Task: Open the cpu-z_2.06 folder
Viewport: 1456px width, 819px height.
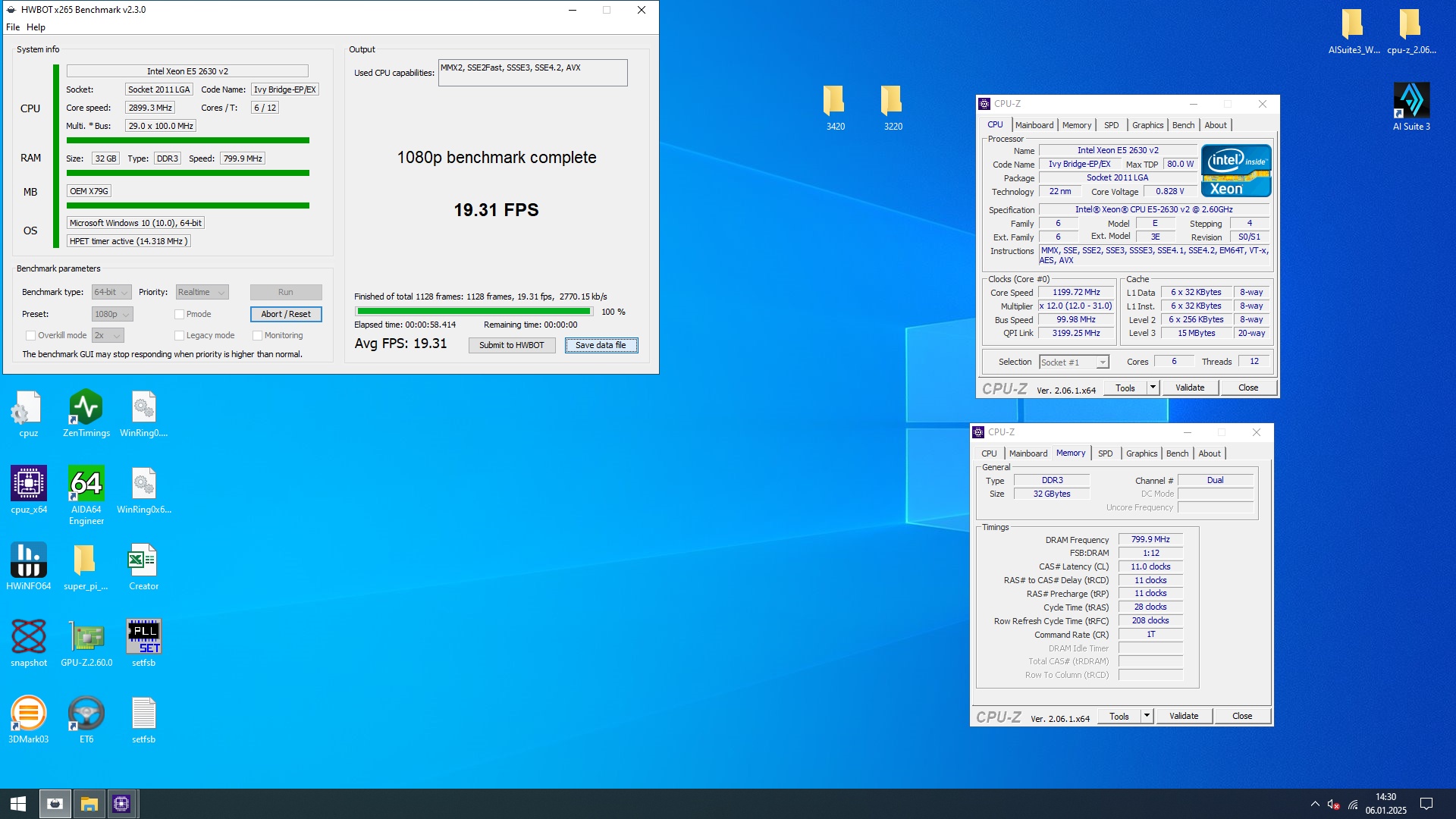Action: (x=1411, y=31)
